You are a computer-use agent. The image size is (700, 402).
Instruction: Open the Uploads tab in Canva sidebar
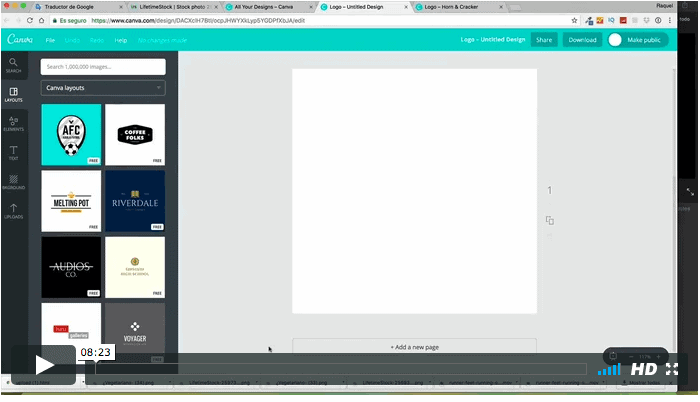pos(13,211)
